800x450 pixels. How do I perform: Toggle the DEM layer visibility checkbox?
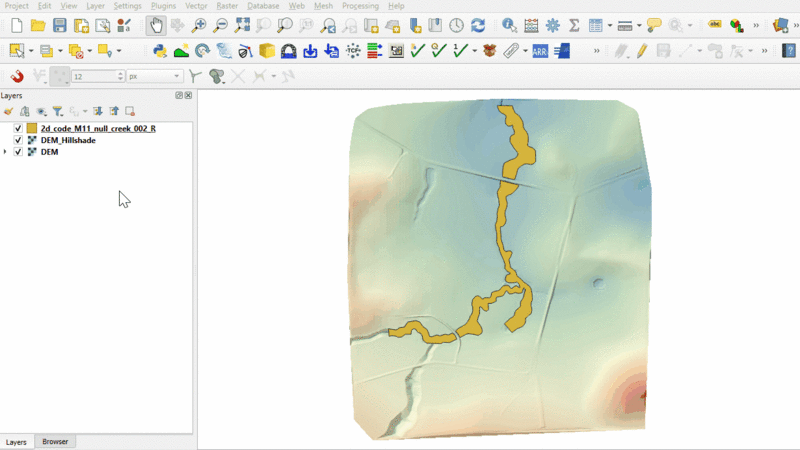[x=18, y=152]
